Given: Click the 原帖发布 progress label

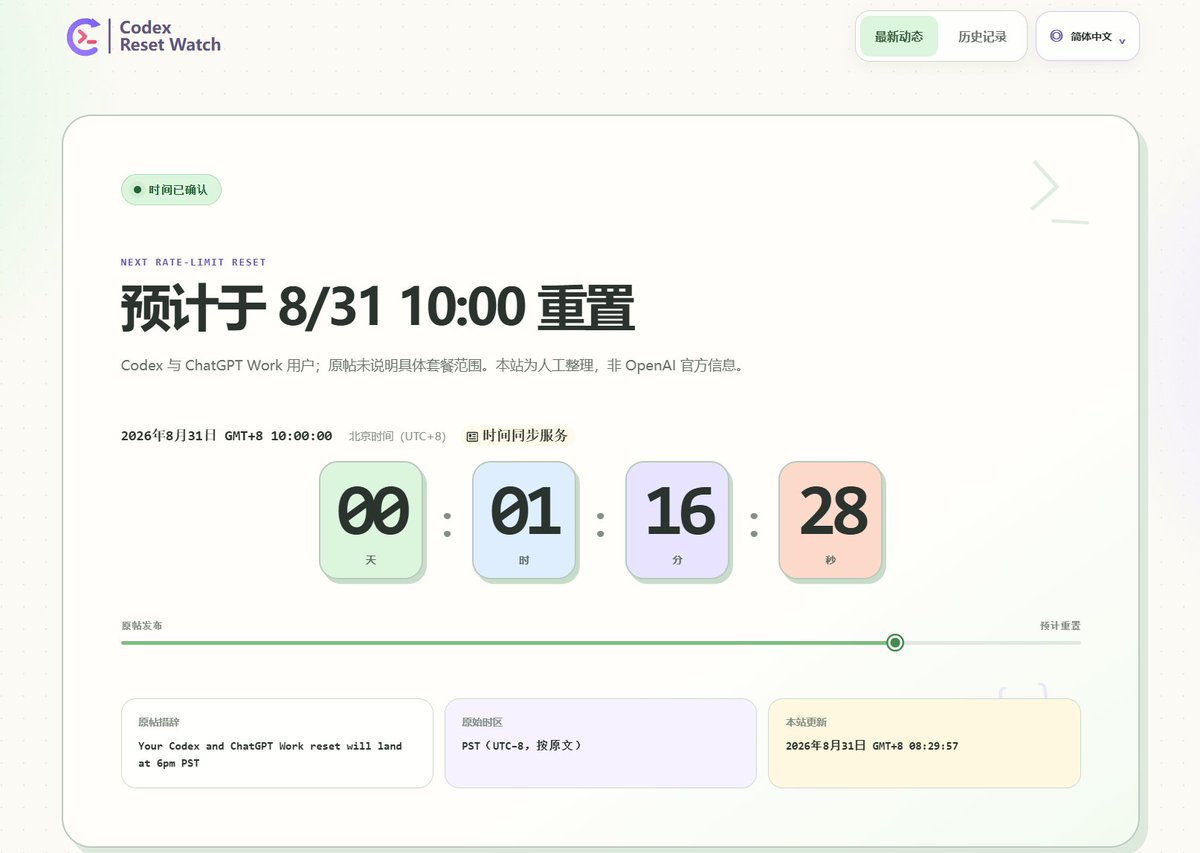Looking at the screenshot, I should pyautogui.click(x=141, y=625).
